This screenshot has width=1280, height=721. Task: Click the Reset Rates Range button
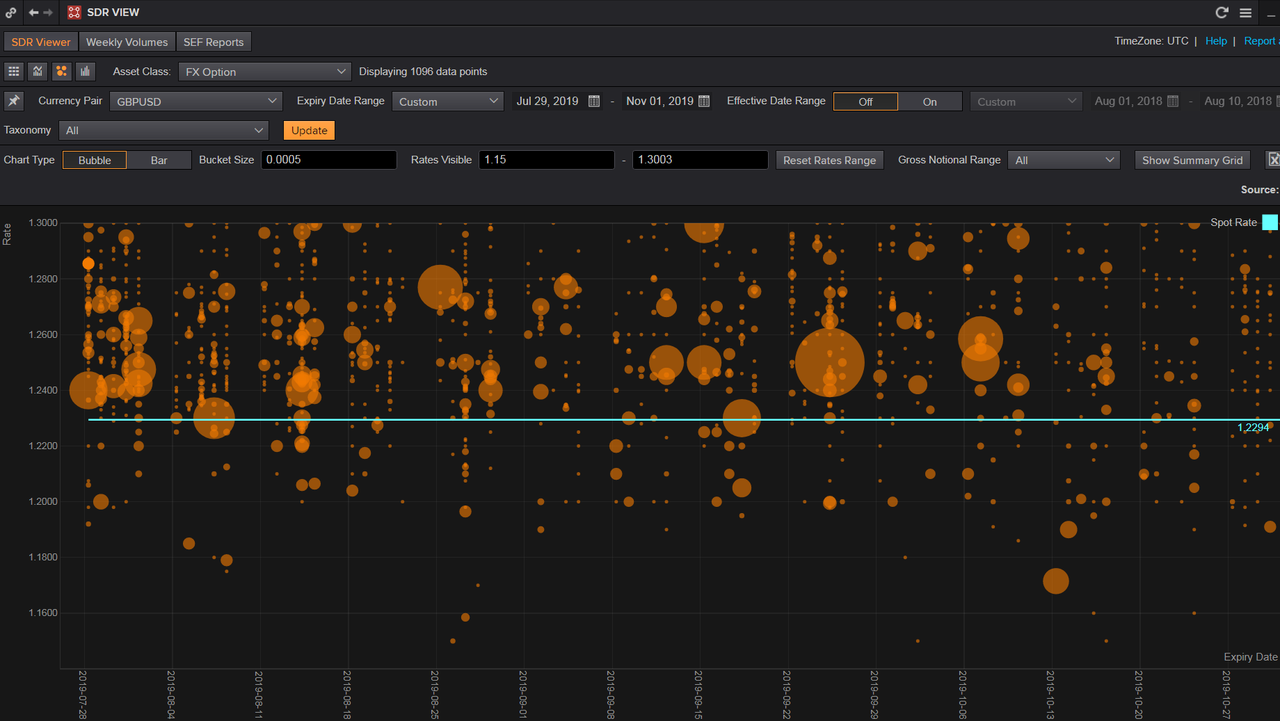click(x=829, y=160)
